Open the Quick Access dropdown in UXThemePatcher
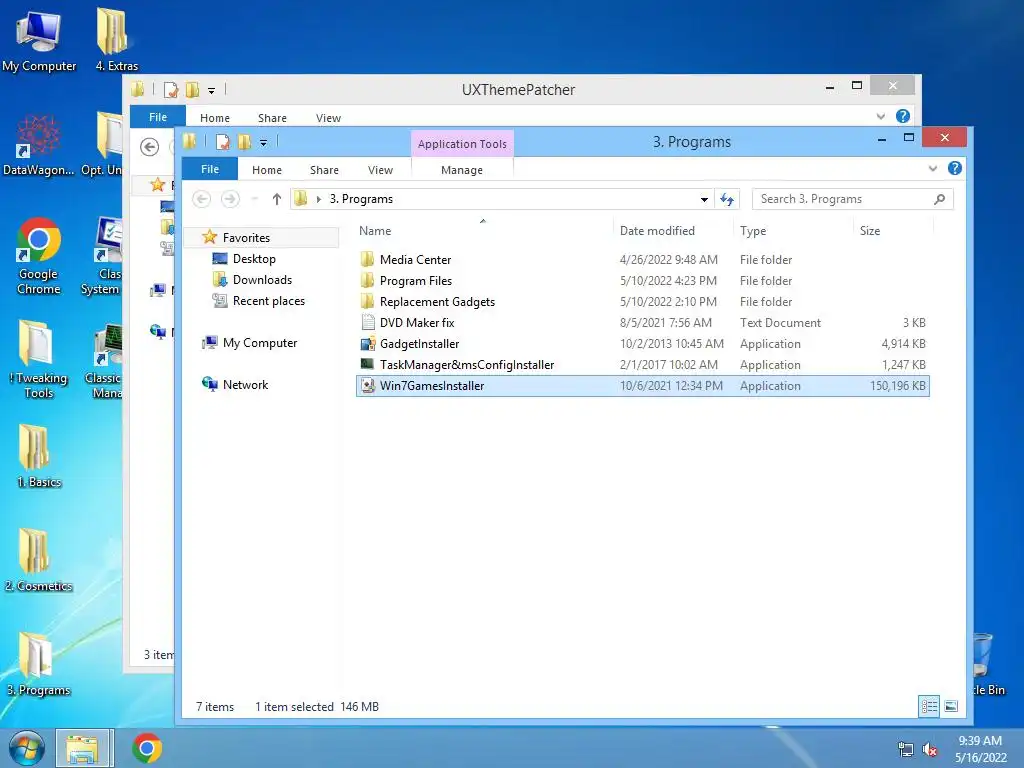The height and width of the screenshot is (768, 1024). pyautogui.click(x=212, y=91)
